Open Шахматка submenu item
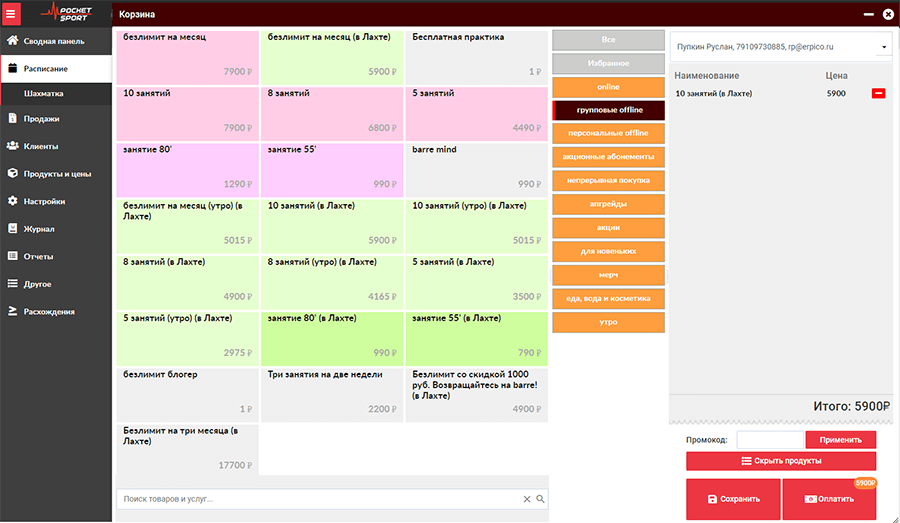 (x=56, y=94)
